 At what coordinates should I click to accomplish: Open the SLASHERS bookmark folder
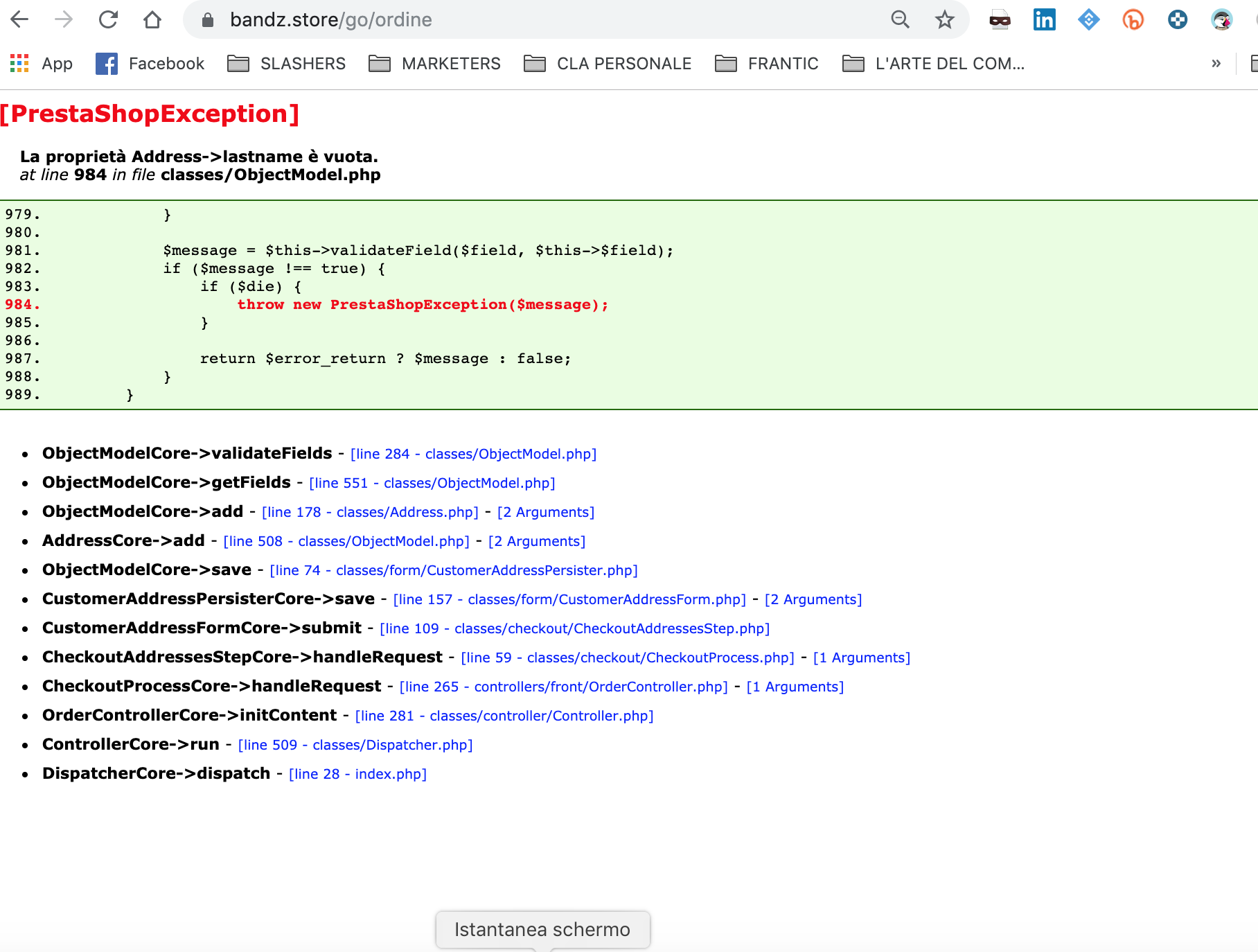287,64
